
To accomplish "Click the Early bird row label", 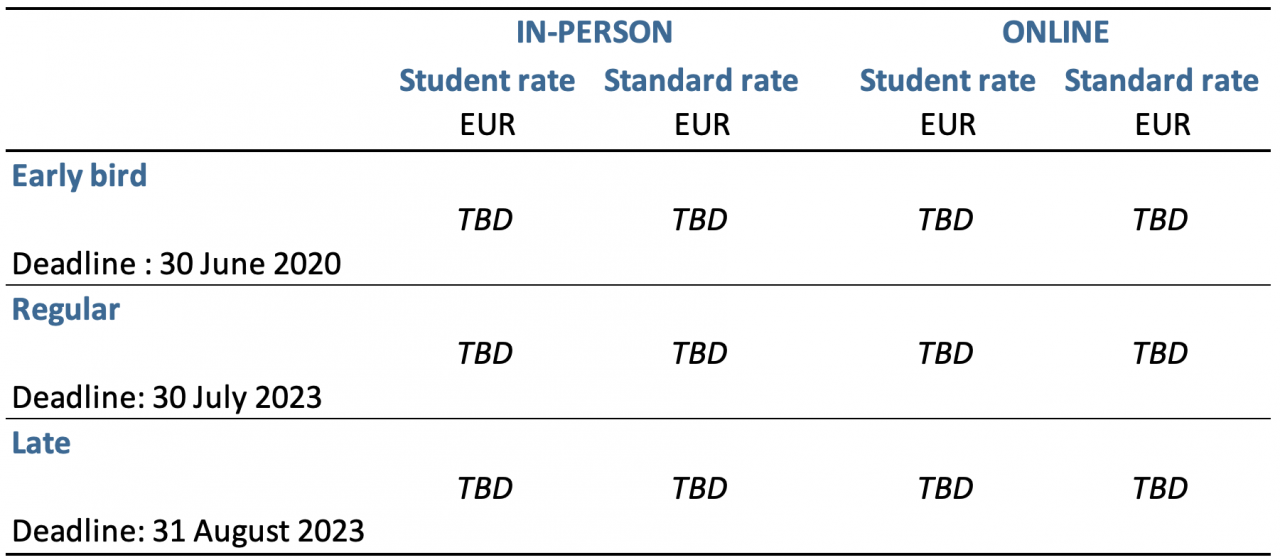I will (x=79, y=175).
